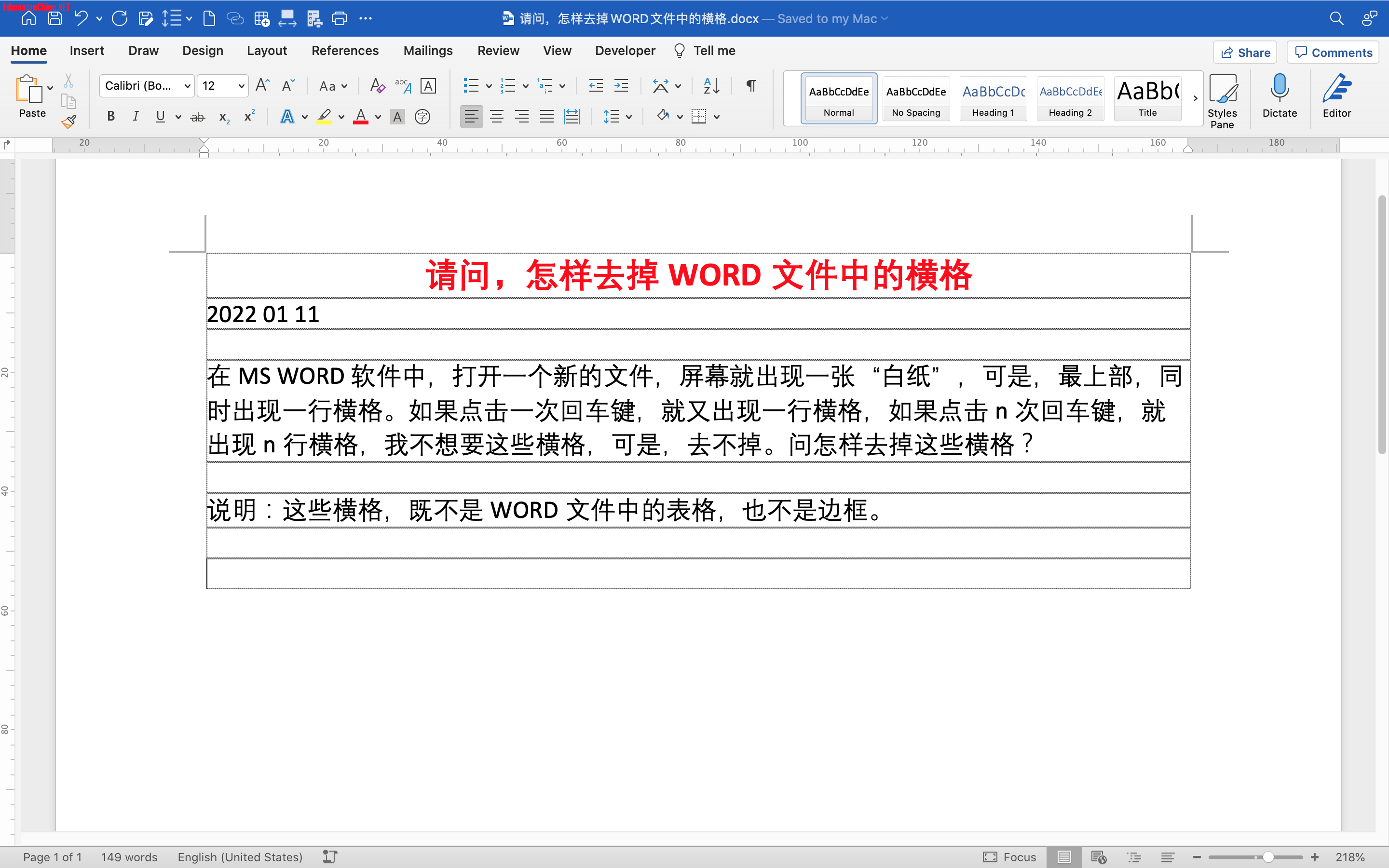The width and height of the screenshot is (1389, 868).
Task: Click the Home icon in title bar
Action: pyautogui.click(x=29, y=18)
